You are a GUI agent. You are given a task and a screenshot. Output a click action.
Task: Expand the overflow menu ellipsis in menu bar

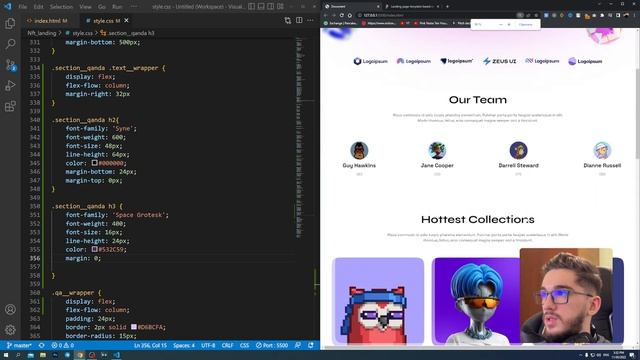[134, 7]
